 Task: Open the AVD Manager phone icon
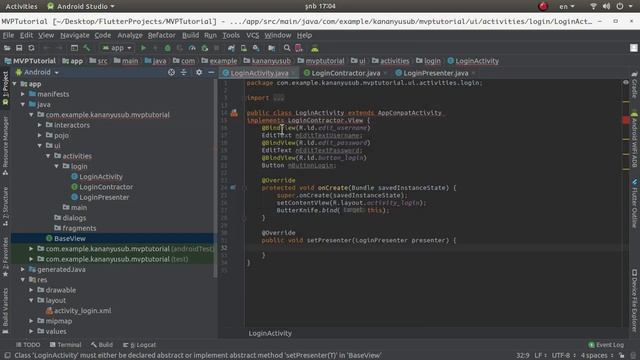(244, 48)
